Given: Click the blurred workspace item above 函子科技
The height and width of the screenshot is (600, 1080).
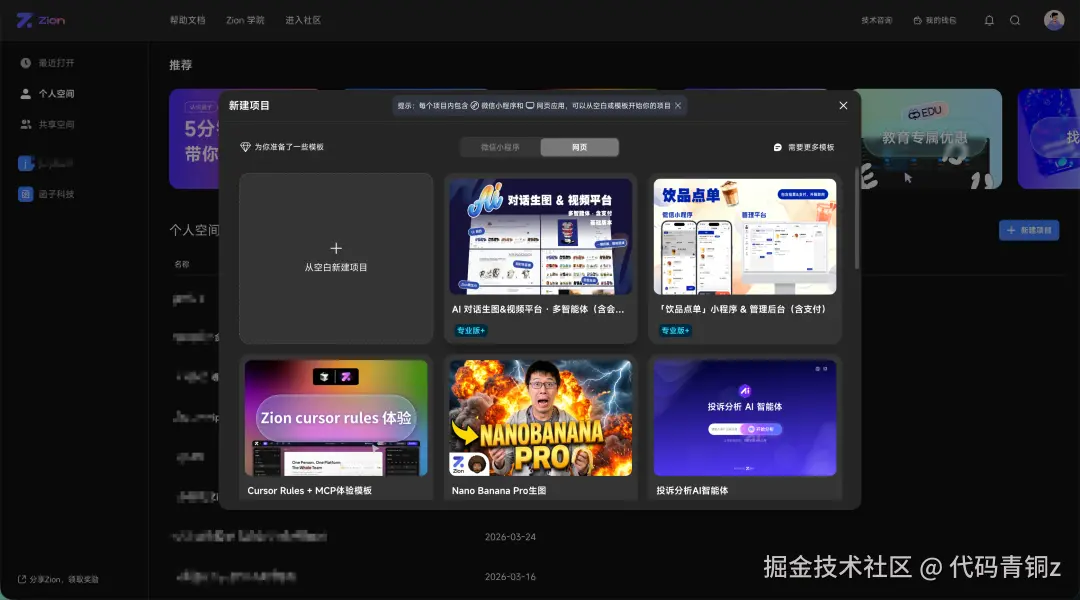Looking at the screenshot, I should pos(45,163).
